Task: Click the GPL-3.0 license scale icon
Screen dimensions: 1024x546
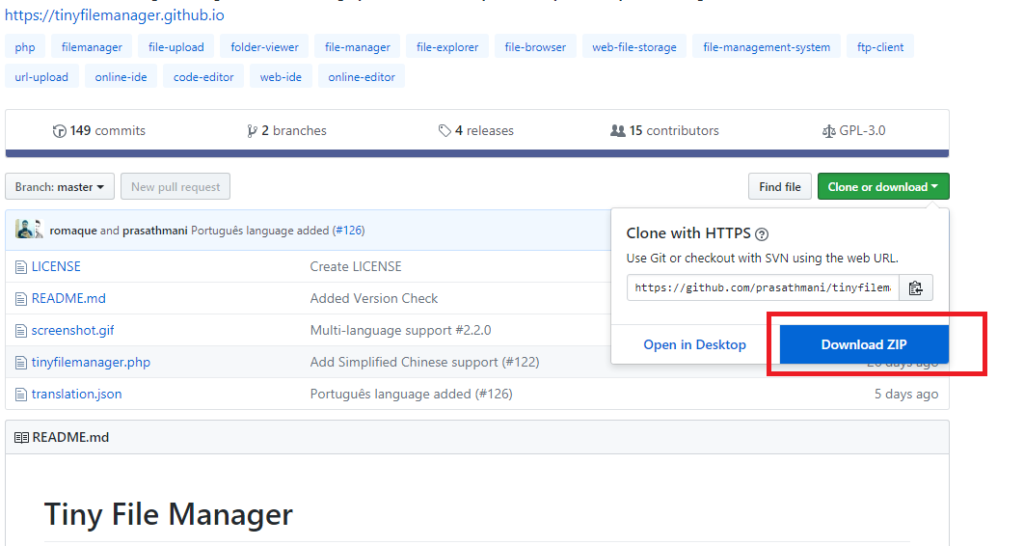Action: click(828, 131)
